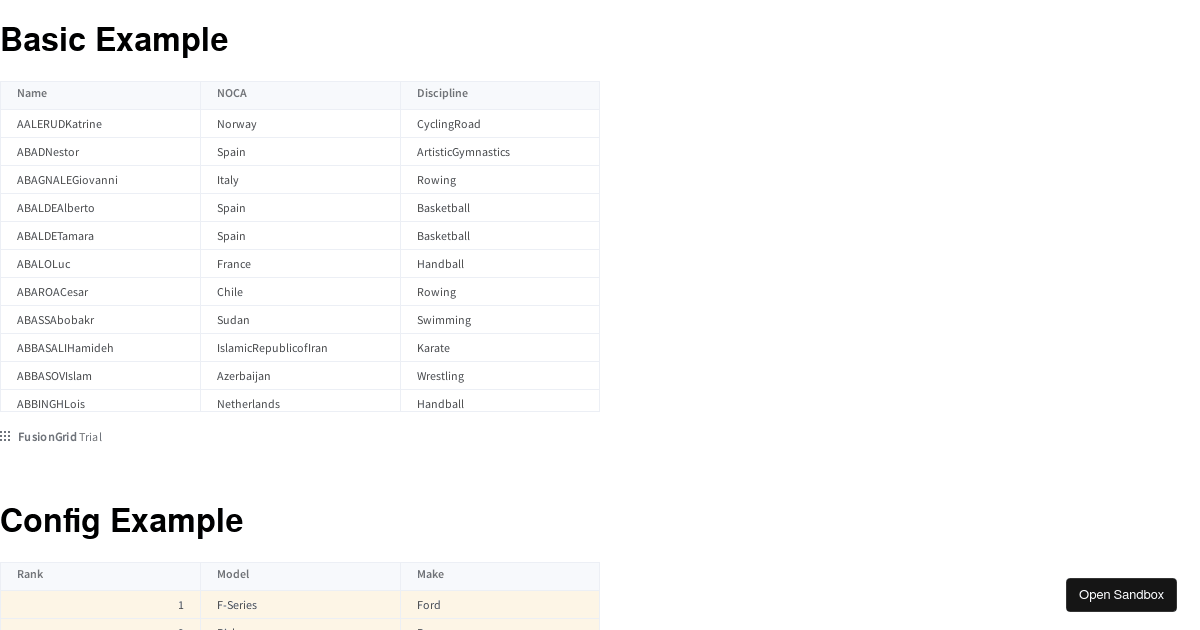Select the AALERUDKatrine name cell

click(59, 124)
